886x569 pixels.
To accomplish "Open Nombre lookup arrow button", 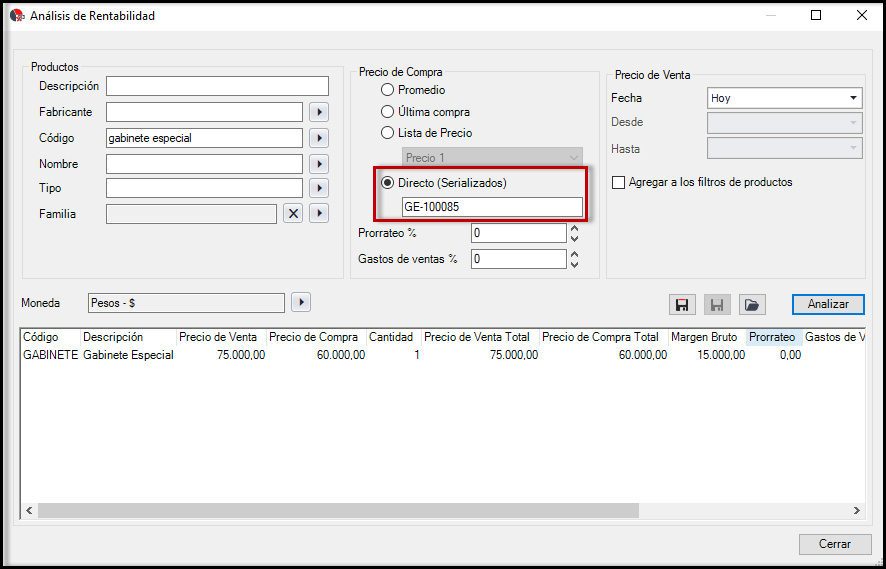I will (x=319, y=164).
